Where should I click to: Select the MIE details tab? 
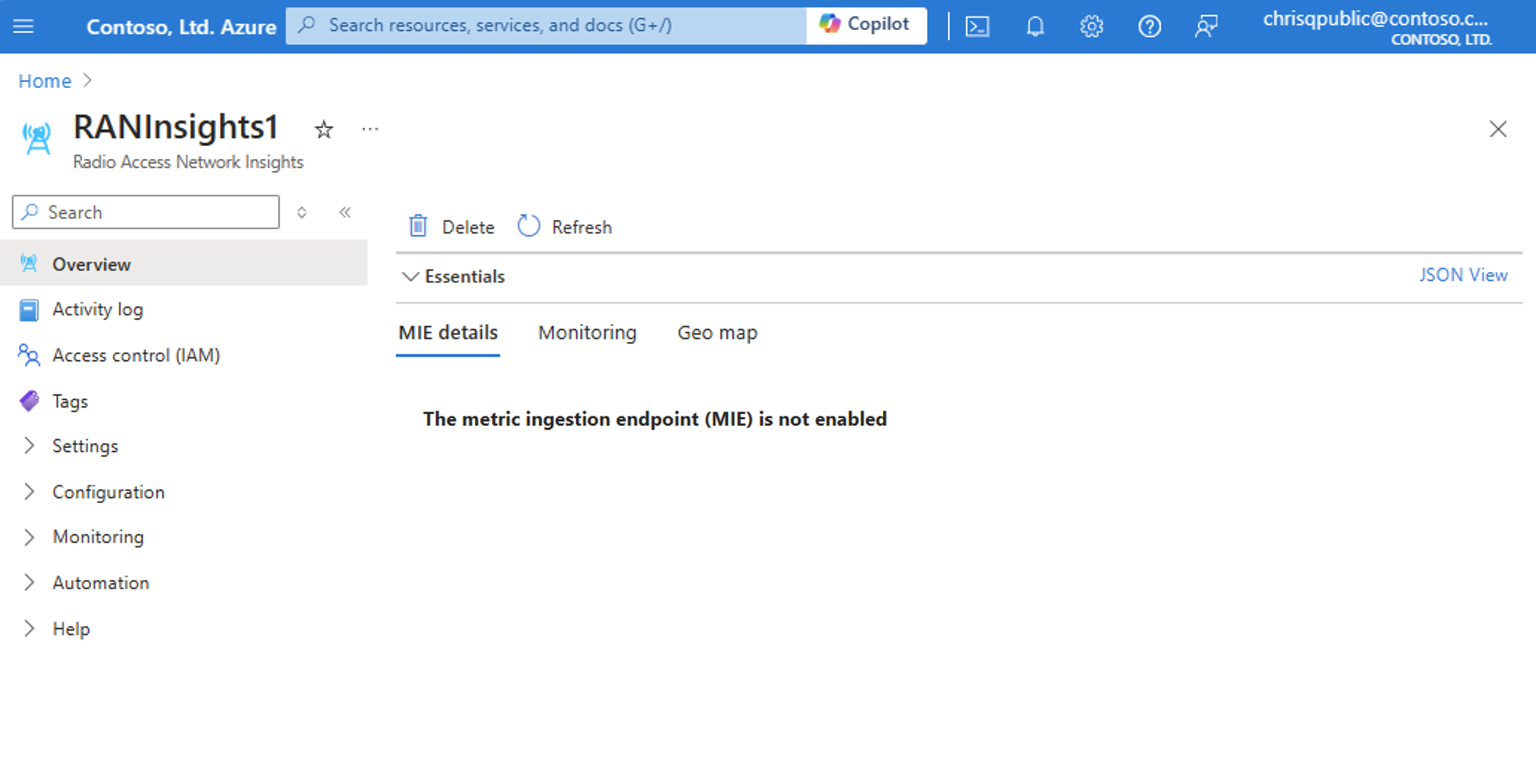[449, 332]
